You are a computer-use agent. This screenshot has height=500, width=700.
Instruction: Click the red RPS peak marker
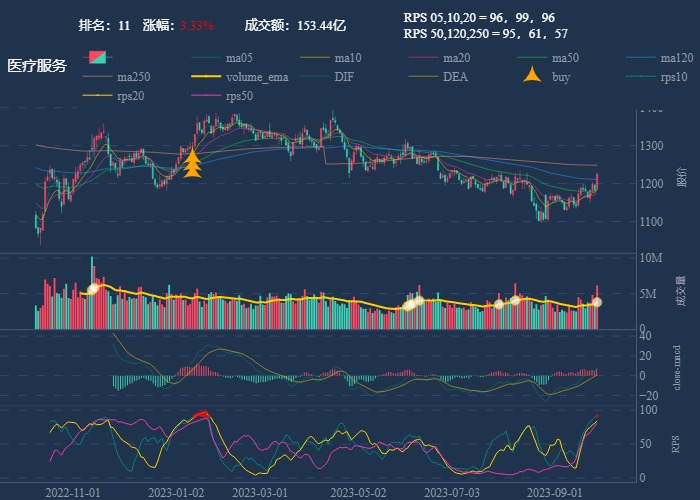click(x=200, y=414)
